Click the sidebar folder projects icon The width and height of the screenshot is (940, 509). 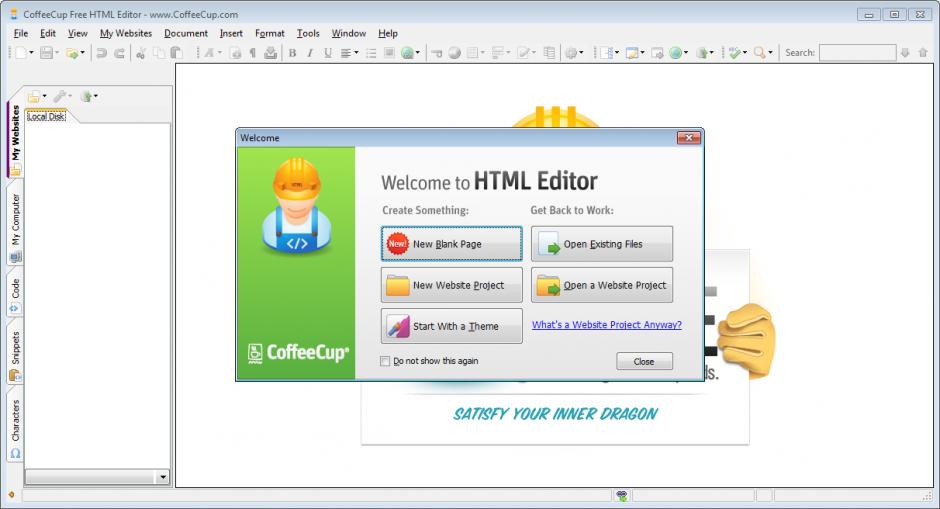(x=34, y=96)
